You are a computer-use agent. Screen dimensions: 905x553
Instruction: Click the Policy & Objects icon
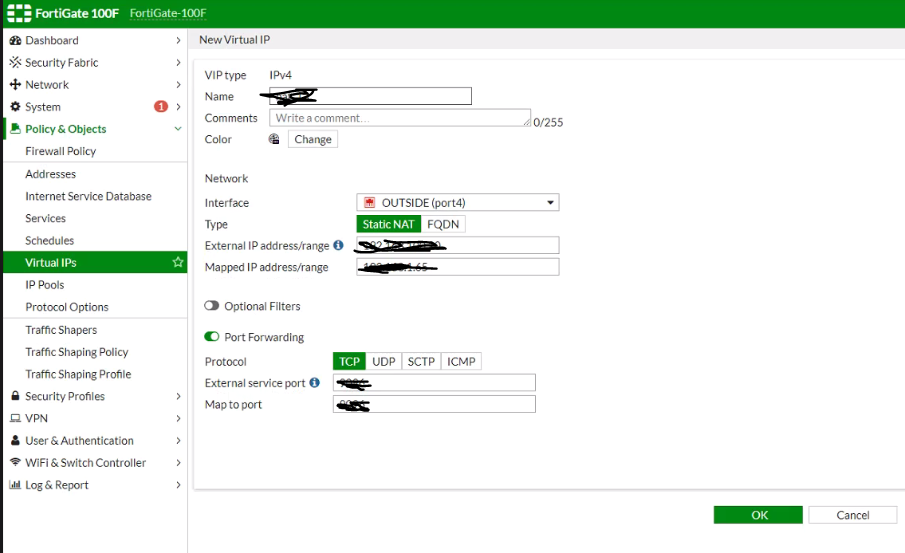[x=15, y=129]
